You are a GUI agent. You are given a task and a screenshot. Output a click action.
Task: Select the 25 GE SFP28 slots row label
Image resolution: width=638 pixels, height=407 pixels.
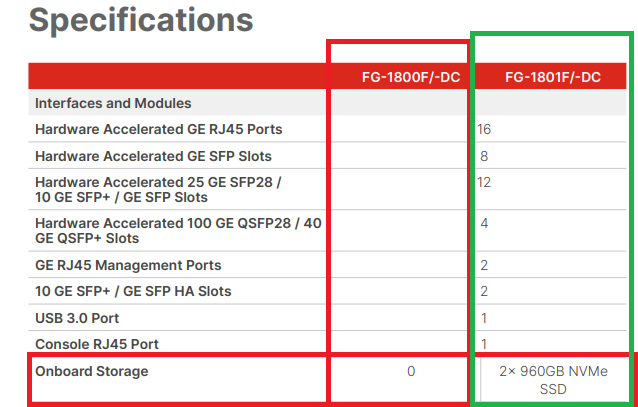158,189
